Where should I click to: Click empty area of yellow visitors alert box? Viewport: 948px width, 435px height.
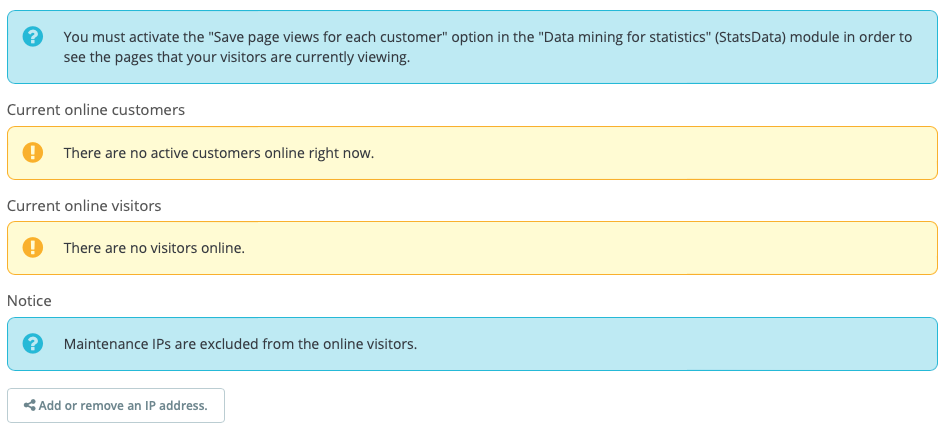600,247
